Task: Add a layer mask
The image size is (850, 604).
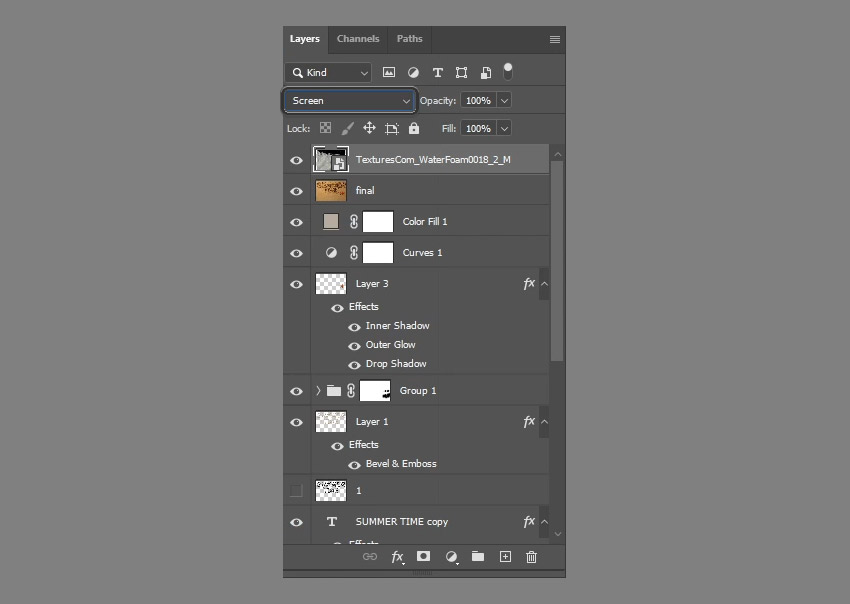Action: [x=423, y=557]
